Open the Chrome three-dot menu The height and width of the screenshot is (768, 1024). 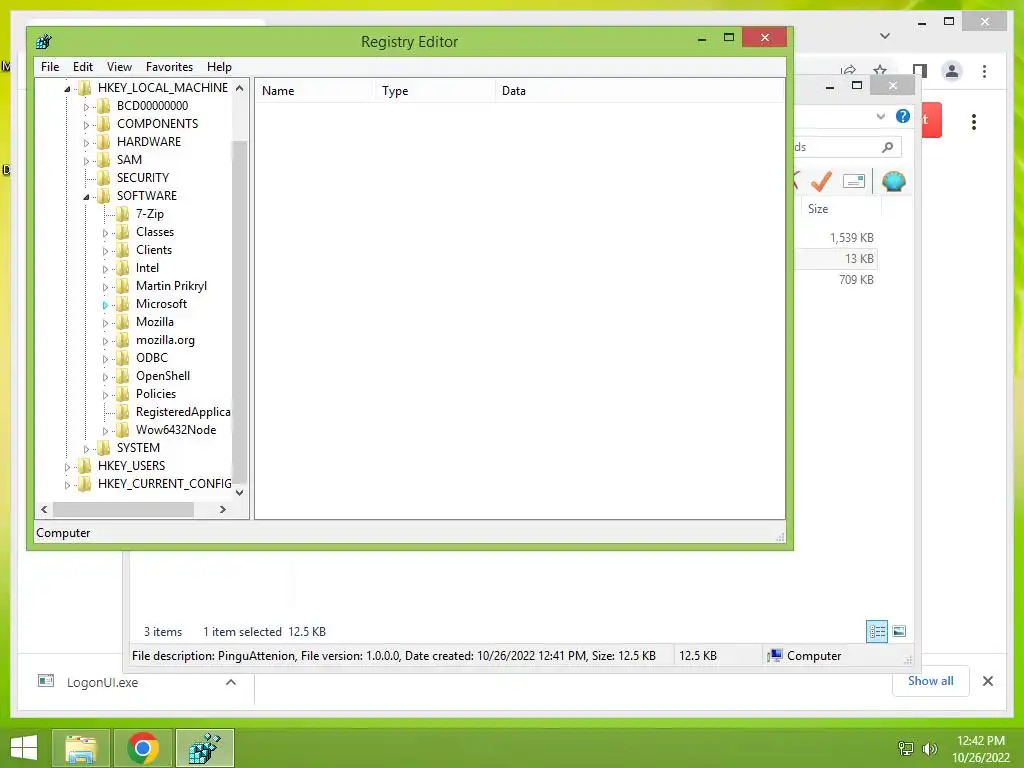(x=984, y=71)
